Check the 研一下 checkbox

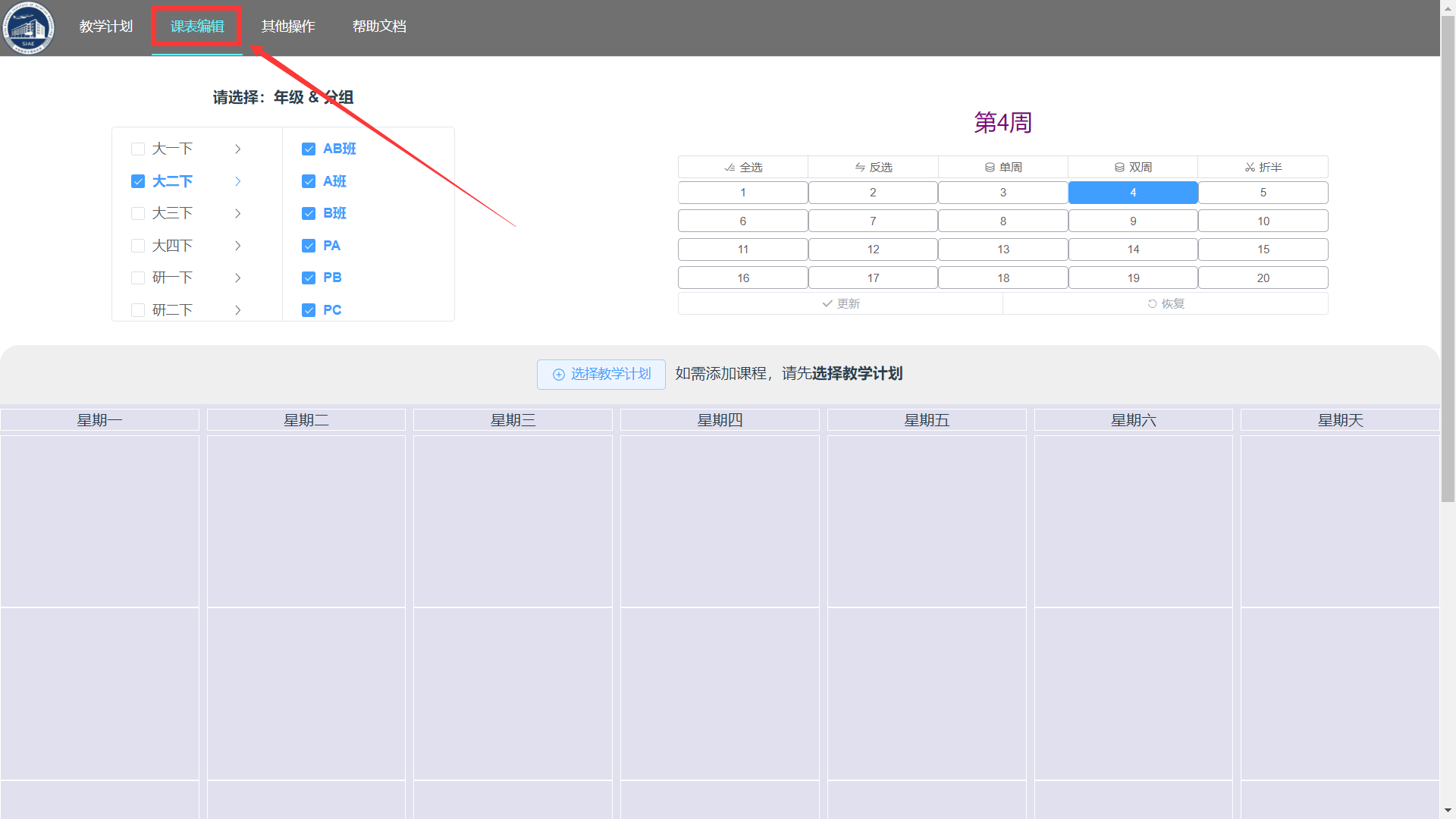click(138, 278)
